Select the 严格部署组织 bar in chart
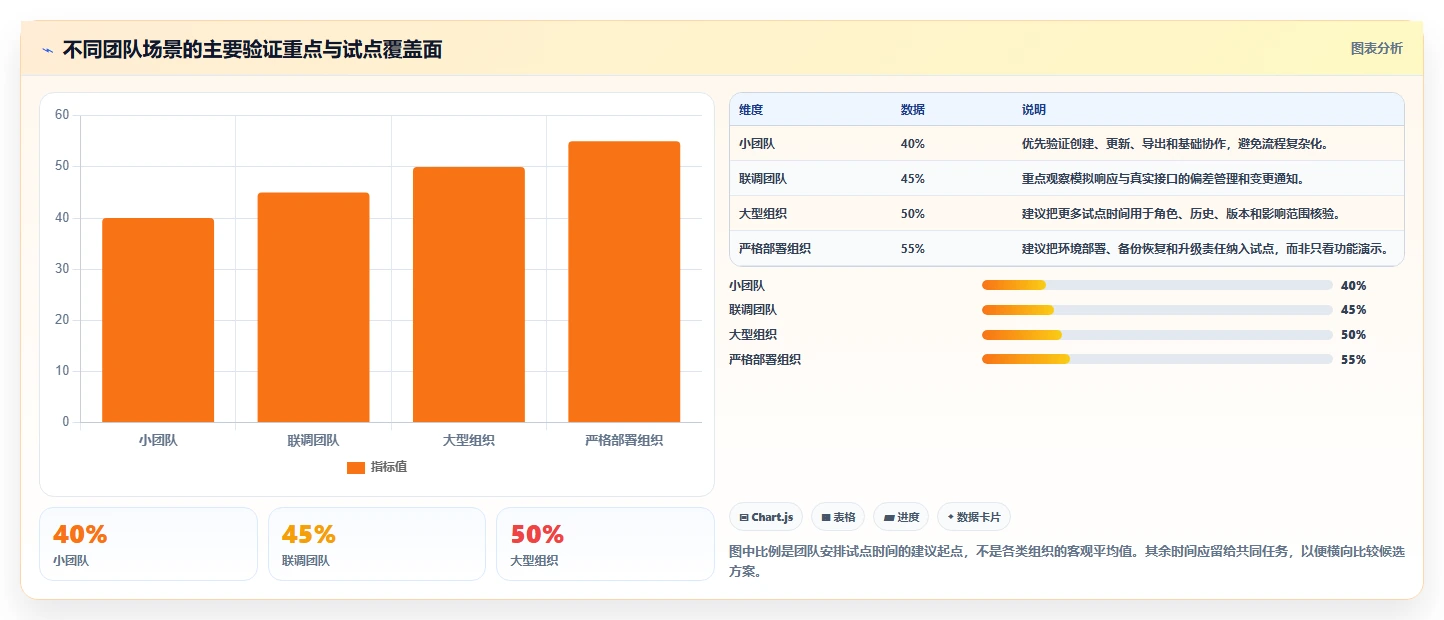This screenshot has height=620, width=1444. point(624,282)
